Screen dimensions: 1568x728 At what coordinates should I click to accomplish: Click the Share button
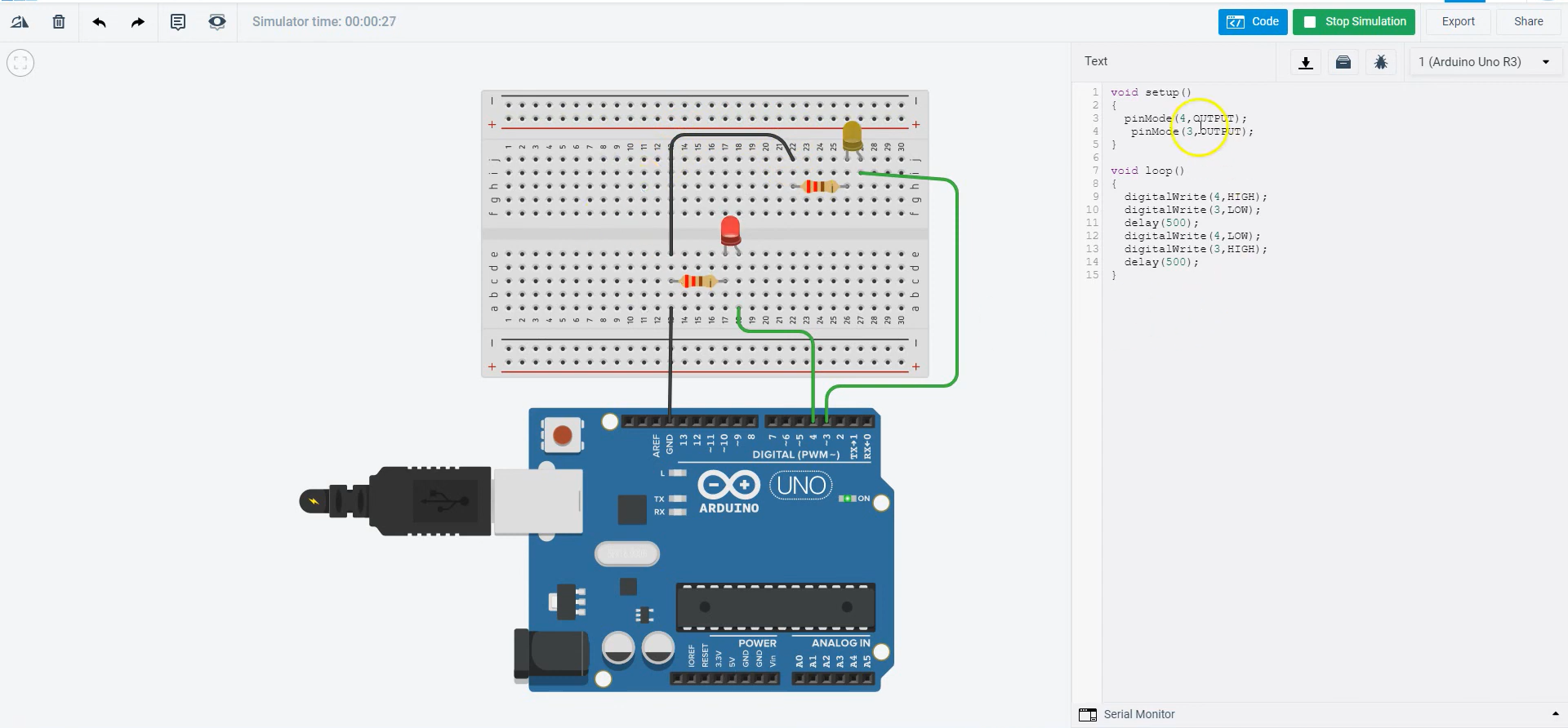(x=1528, y=22)
